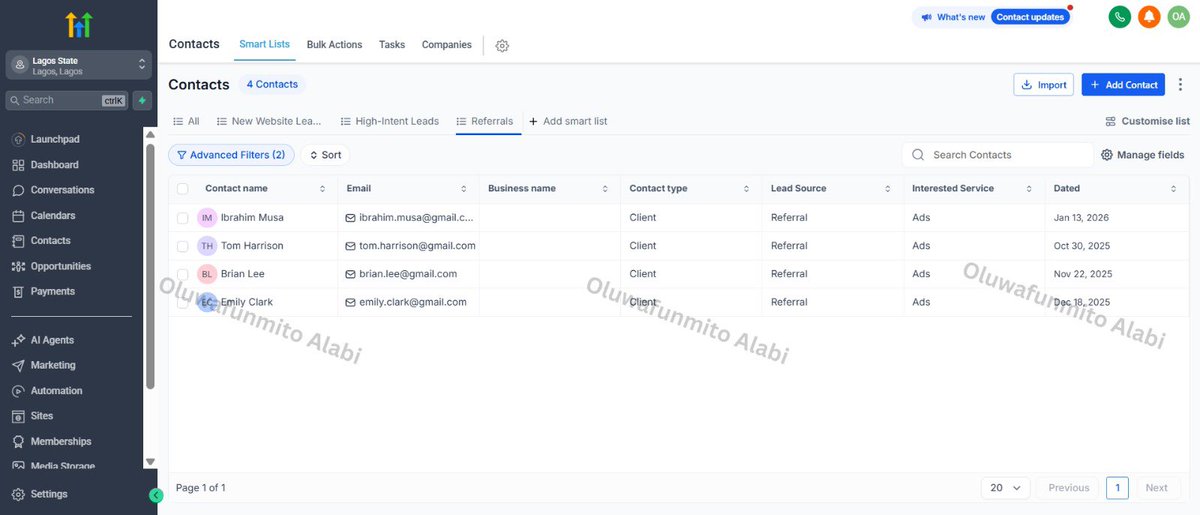Sort by the Interested Service column arrows
Viewport: 1200px width, 515px height.
click(x=1029, y=189)
